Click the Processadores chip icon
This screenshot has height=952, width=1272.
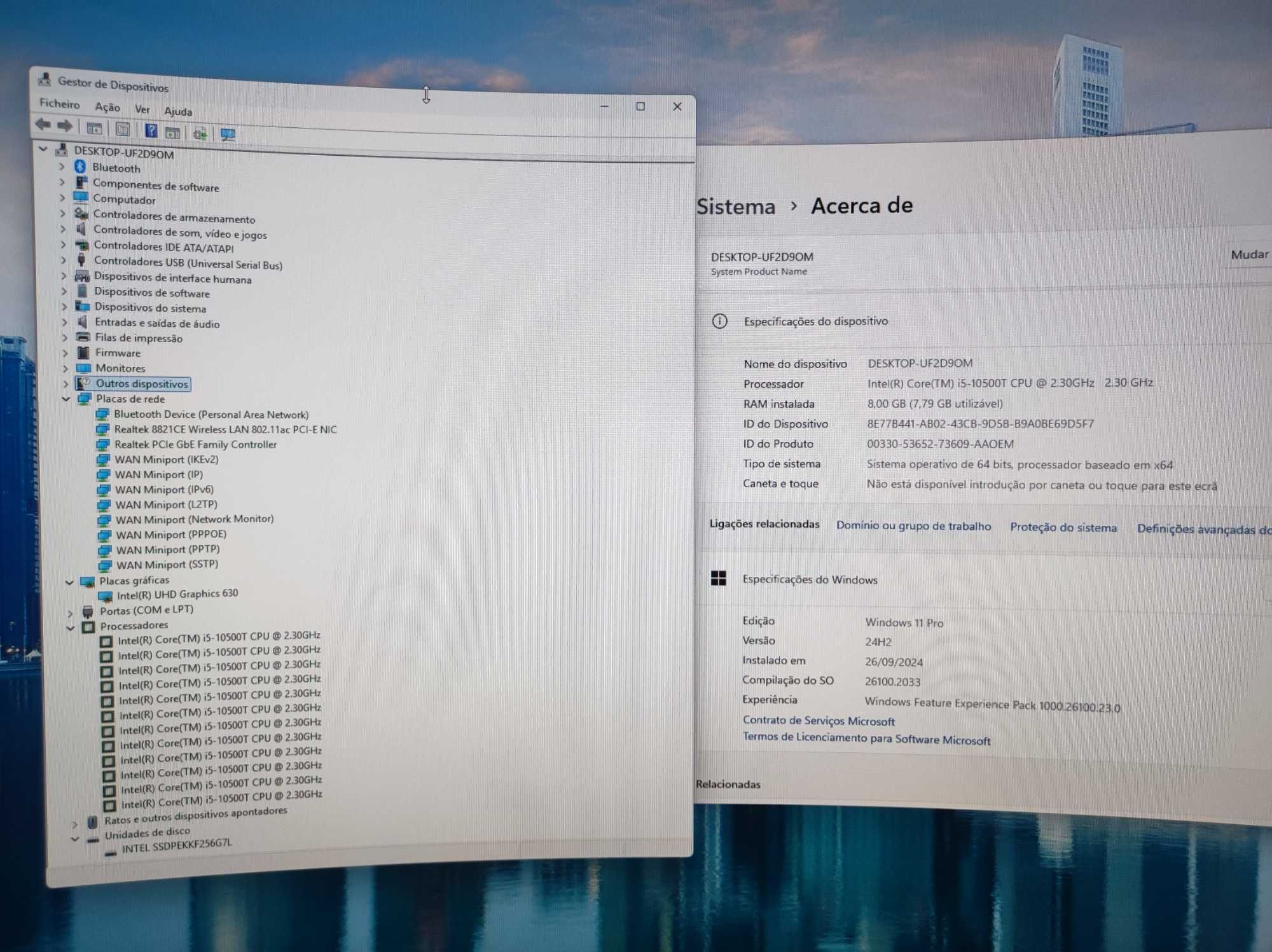(x=88, y=627)
